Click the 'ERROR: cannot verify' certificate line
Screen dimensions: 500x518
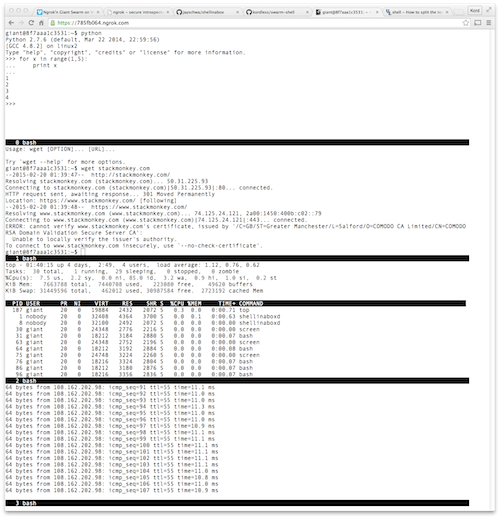[236, 226]
